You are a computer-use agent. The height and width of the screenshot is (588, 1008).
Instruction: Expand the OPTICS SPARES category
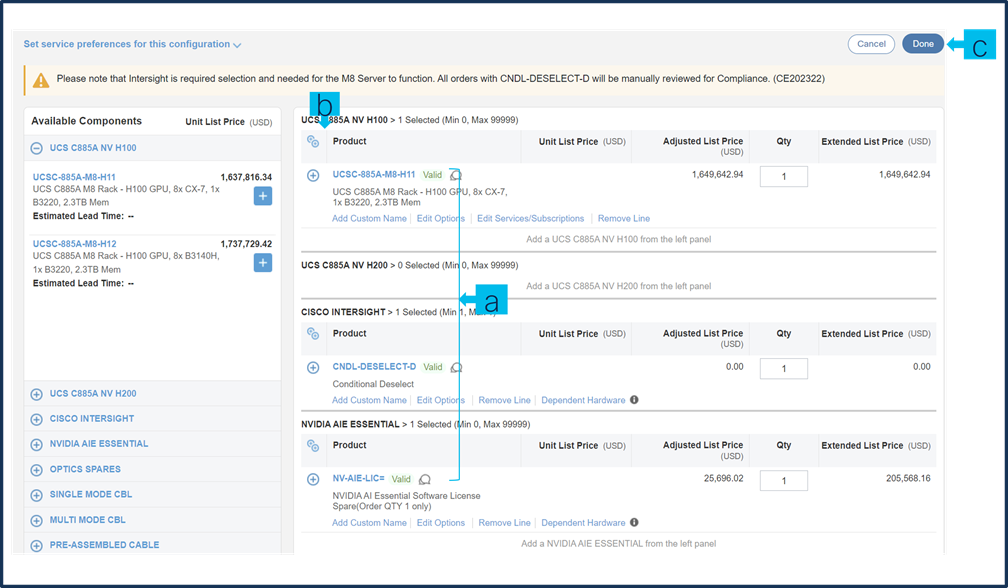coord(37,470)
